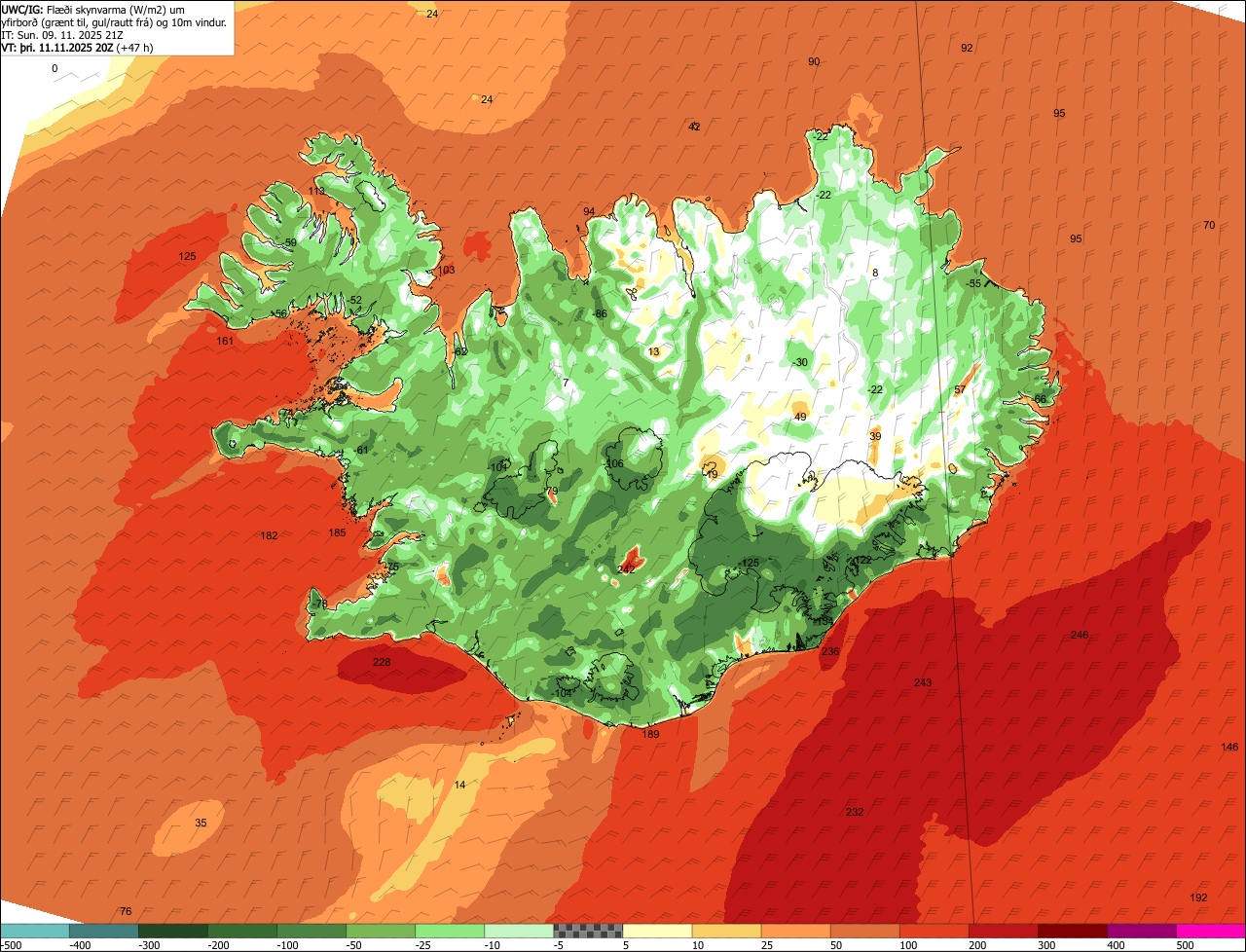Click the light teal -500 to -400 legend swatch
The width and height of the screenshot is (1246, 952).
click(35, 931)
